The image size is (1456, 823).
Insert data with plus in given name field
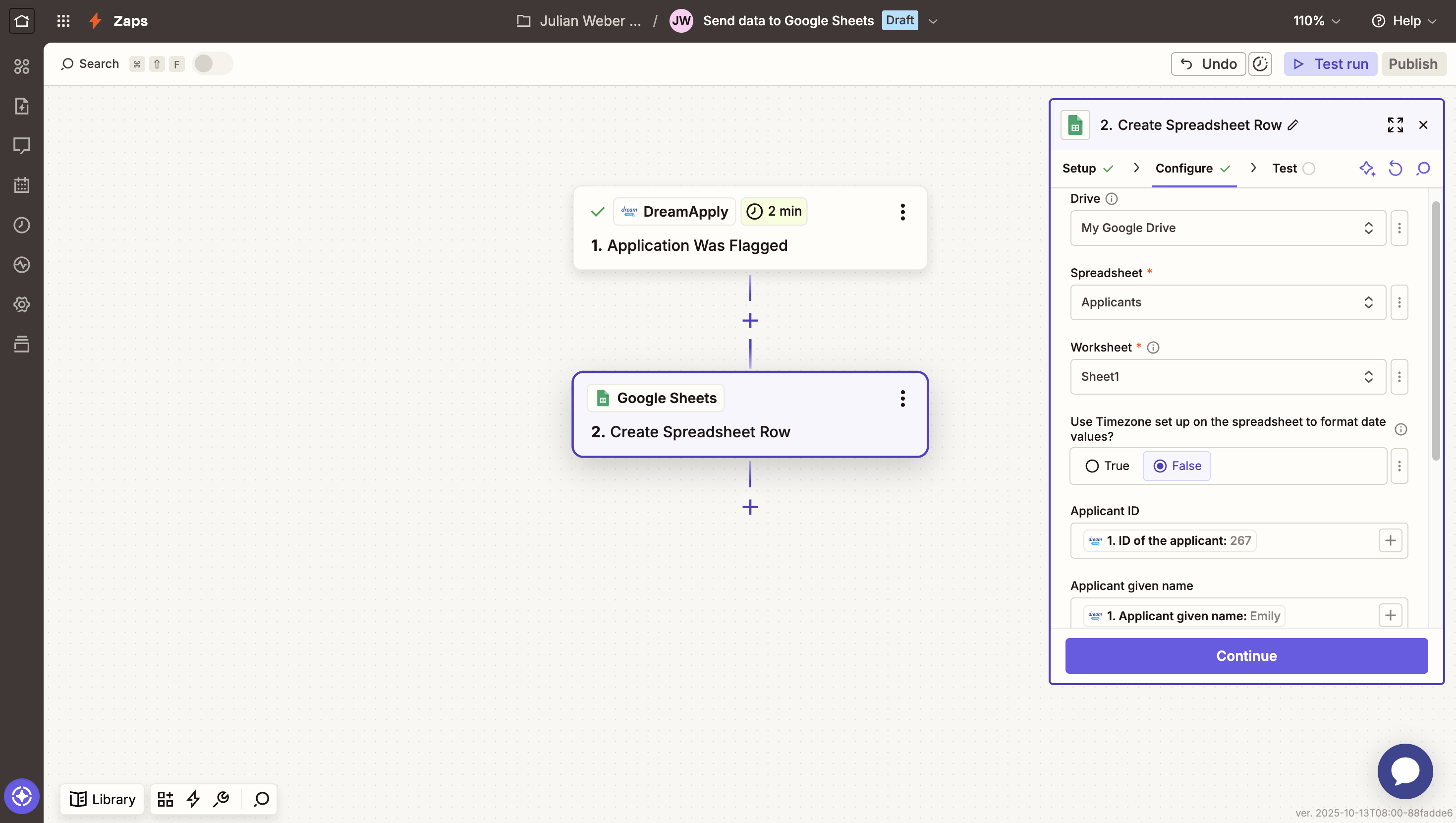[1391, 615]
